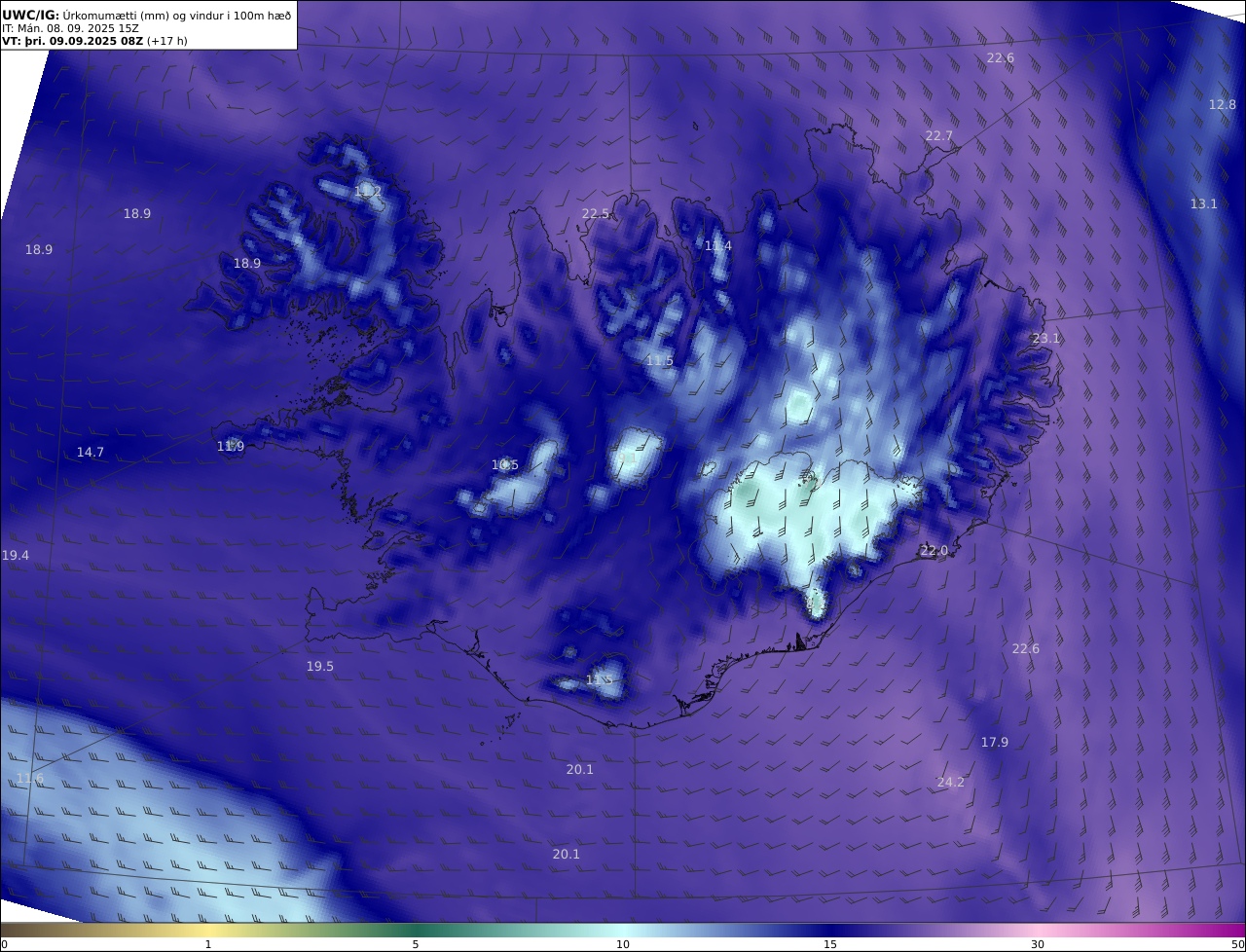The height and width of the screenshot is (952, 1246).
Task: Click the 11.4 value label
Action: tap(718, 246)
